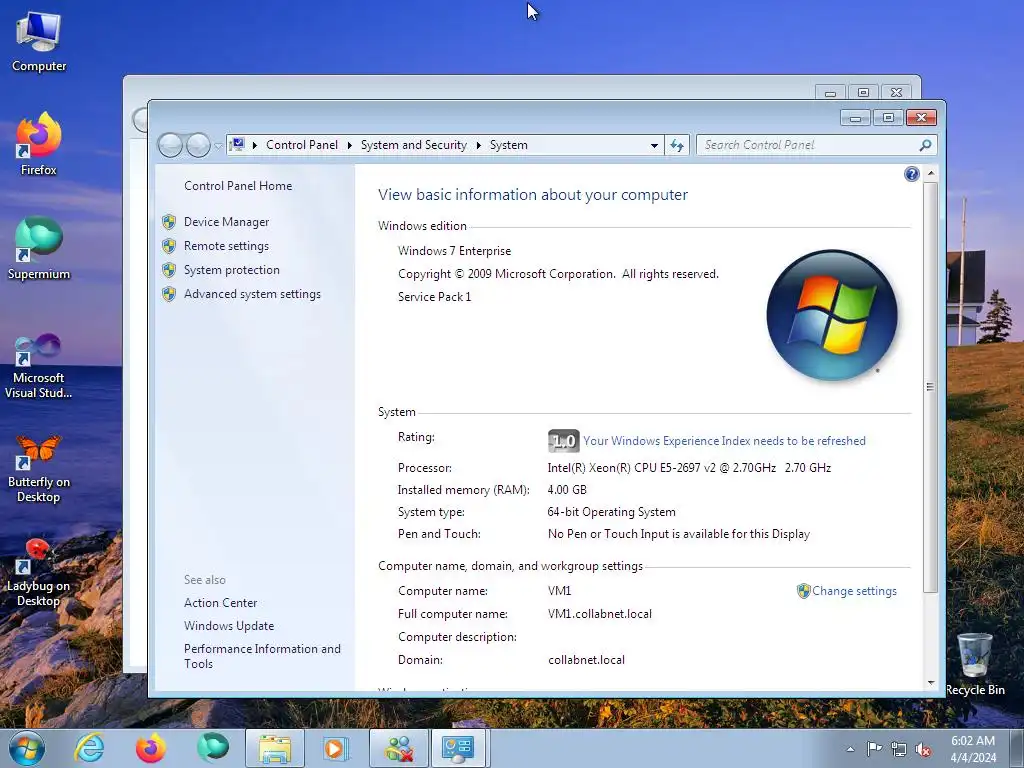Open Control Panel Home
The height and width of the screenshot is (768, 1024).
(x=238, y=186)
